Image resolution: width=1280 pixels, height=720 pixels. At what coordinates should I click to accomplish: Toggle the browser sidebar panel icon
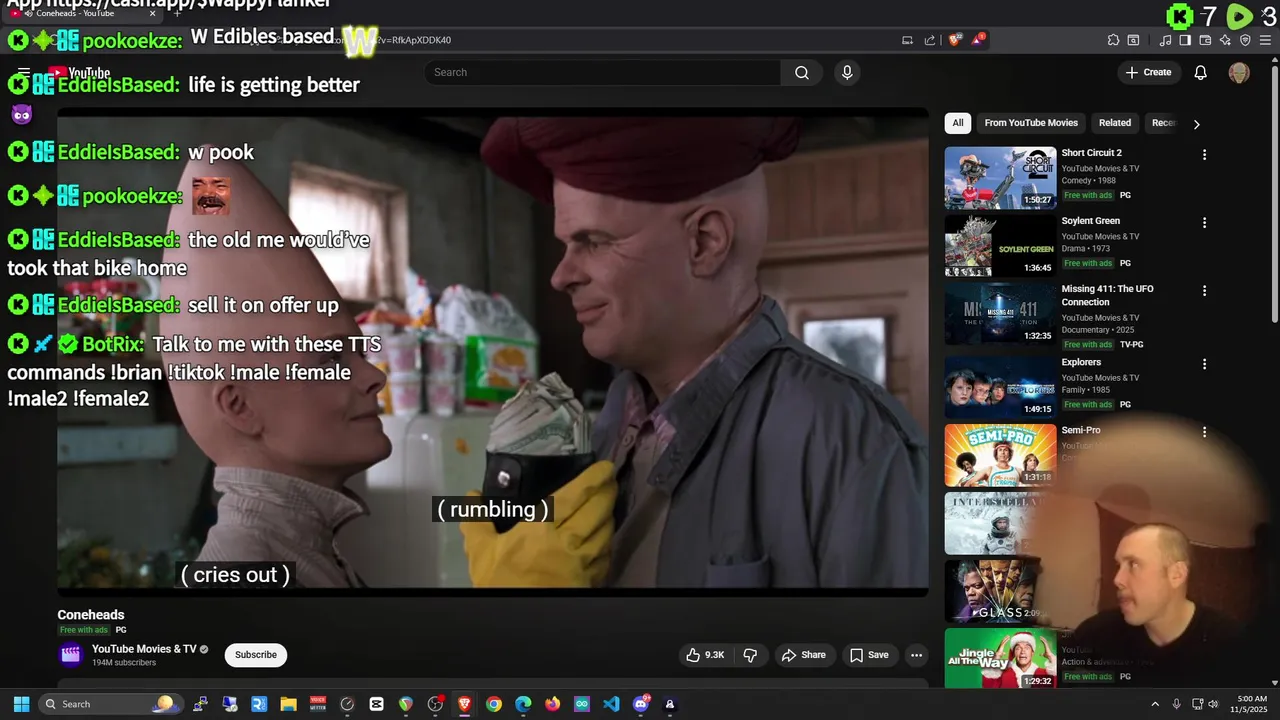[1185, 40]
